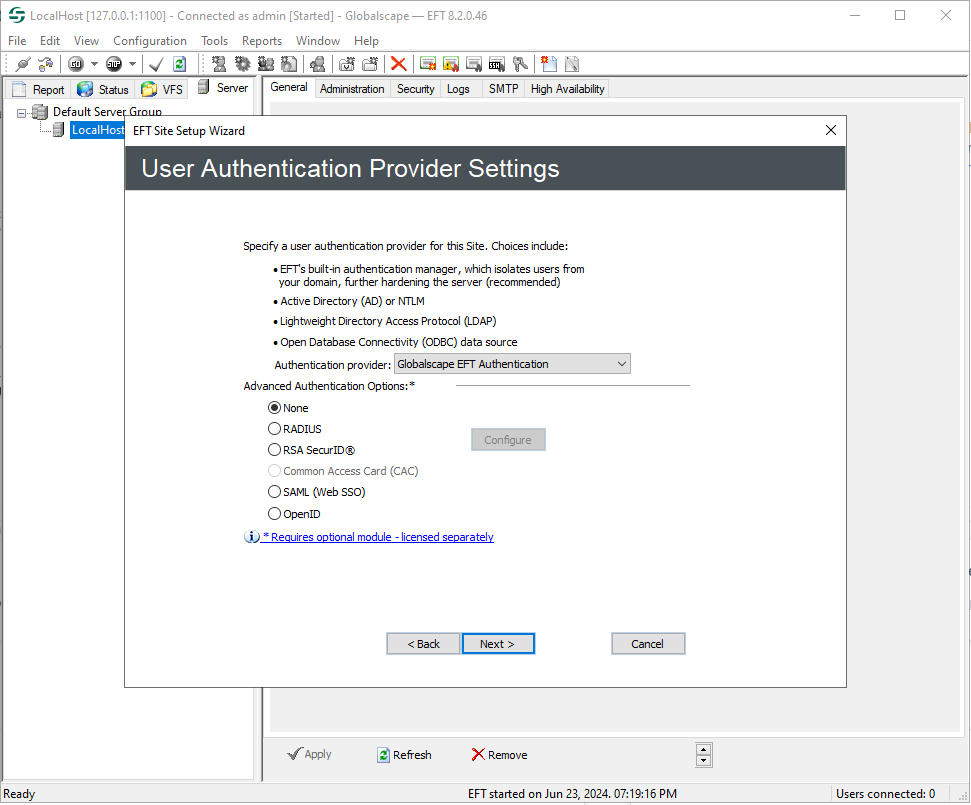Switch to the Report tab
Screen dimensions: 971x805
(38, 89)
